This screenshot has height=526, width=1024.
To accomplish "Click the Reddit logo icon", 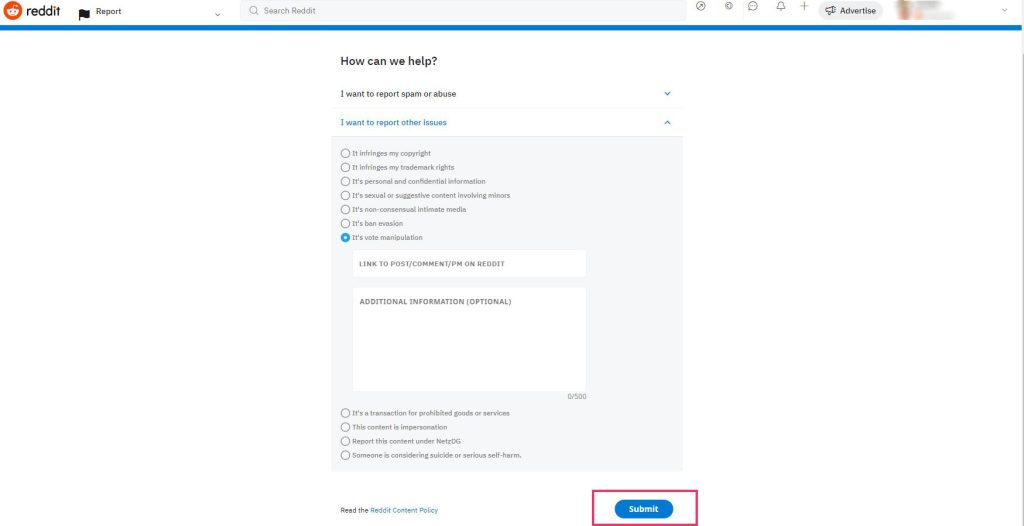I will 13,11.
